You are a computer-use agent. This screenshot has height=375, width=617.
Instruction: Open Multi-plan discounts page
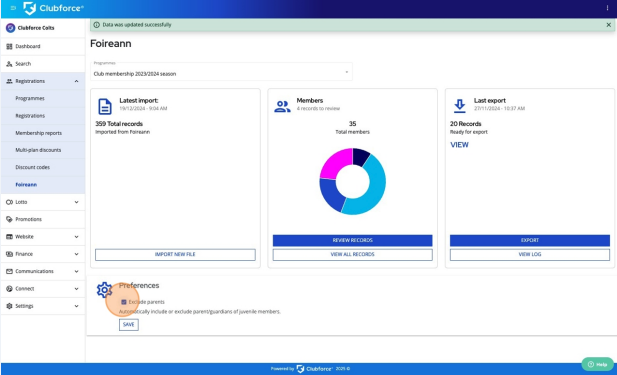(38, 150)
